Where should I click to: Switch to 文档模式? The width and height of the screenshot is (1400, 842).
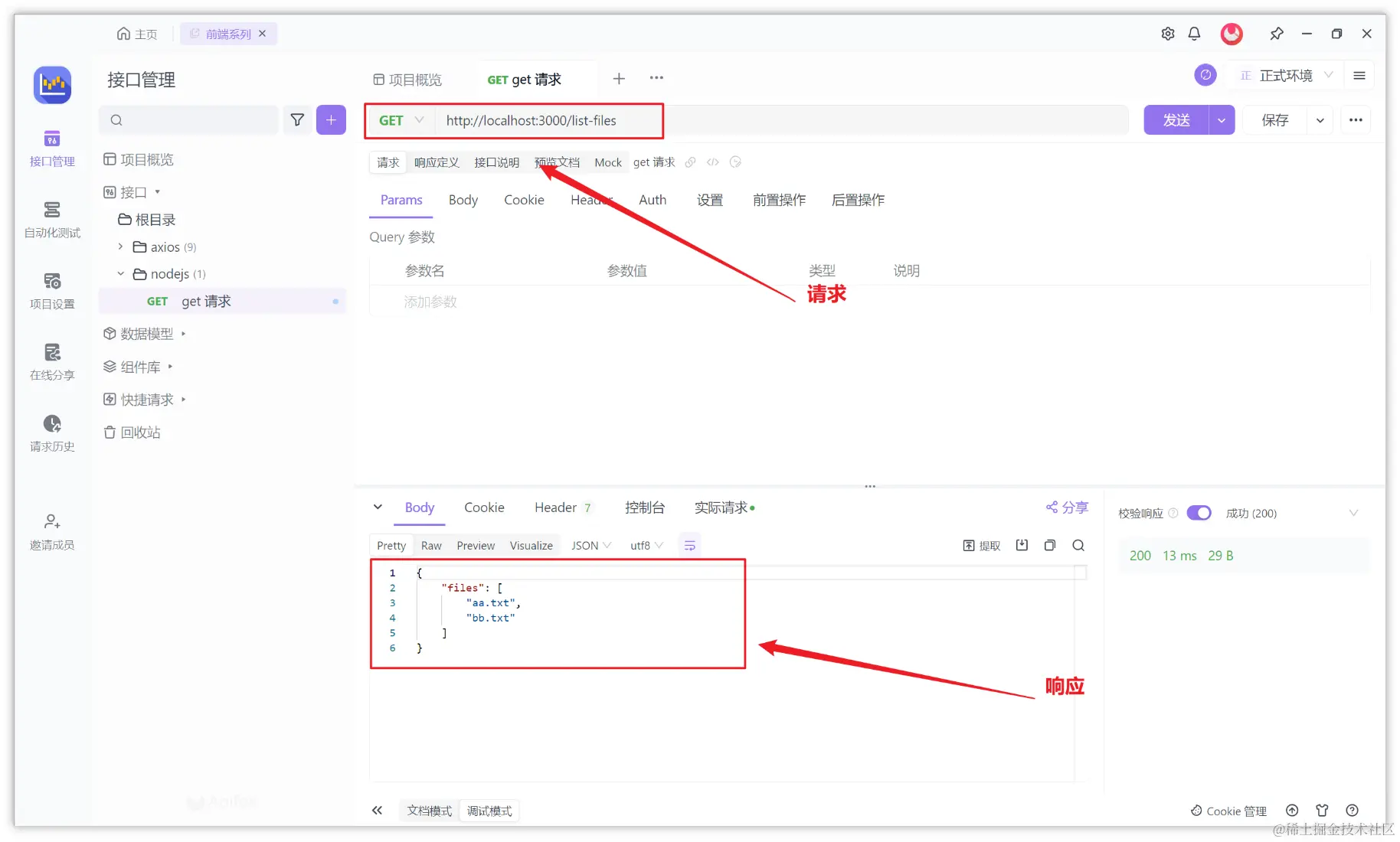coord(430,811)
